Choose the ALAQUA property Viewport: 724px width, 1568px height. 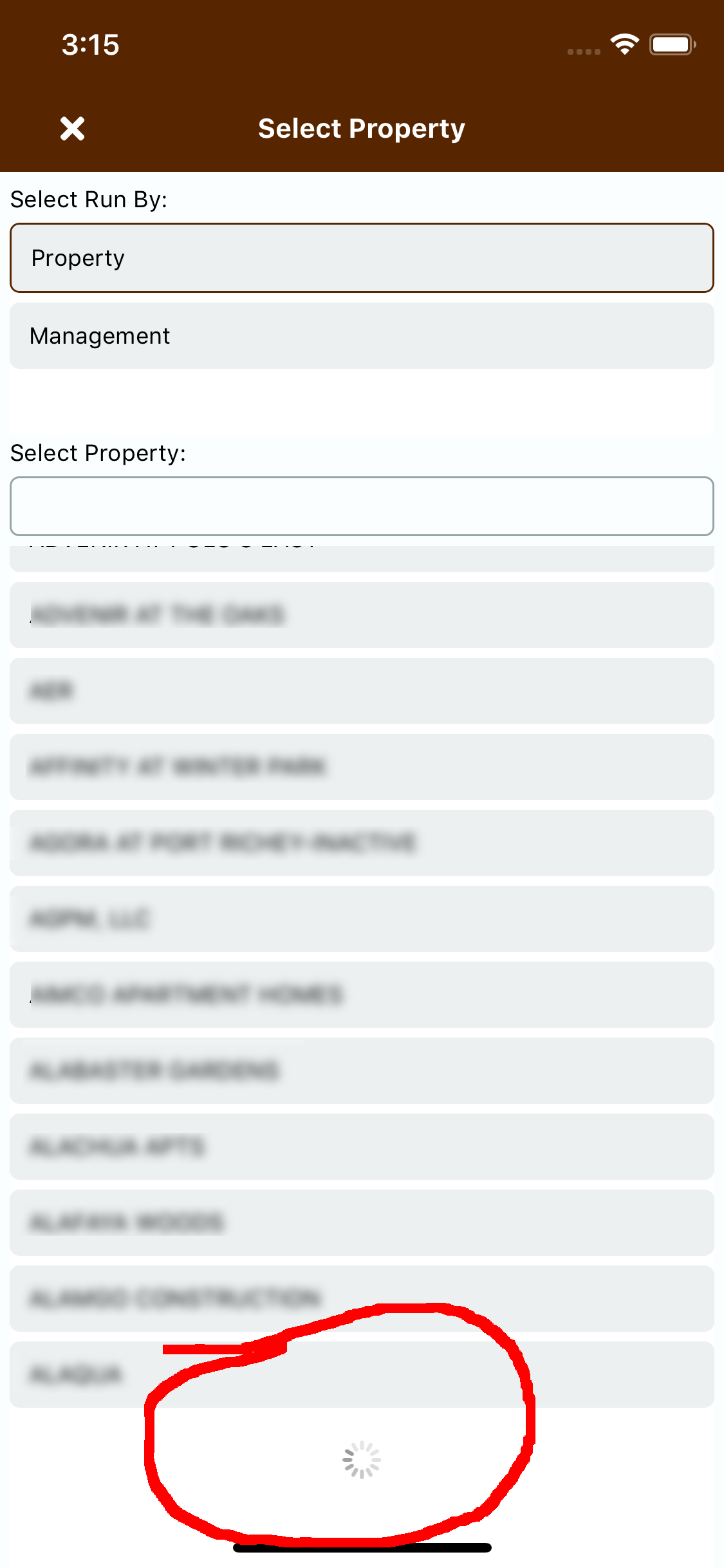point(362,1375)
